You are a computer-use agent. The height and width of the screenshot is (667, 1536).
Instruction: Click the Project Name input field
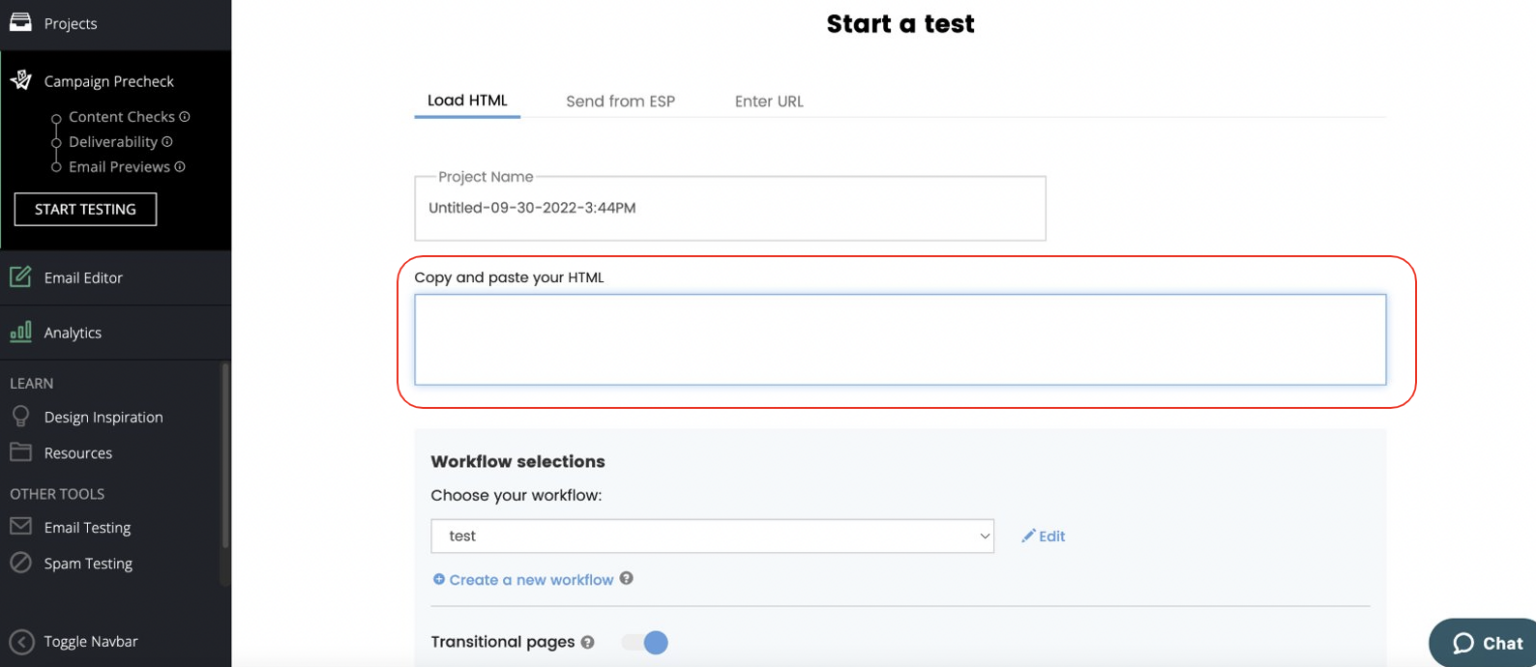pyautogui.click(x=730, y=208)
